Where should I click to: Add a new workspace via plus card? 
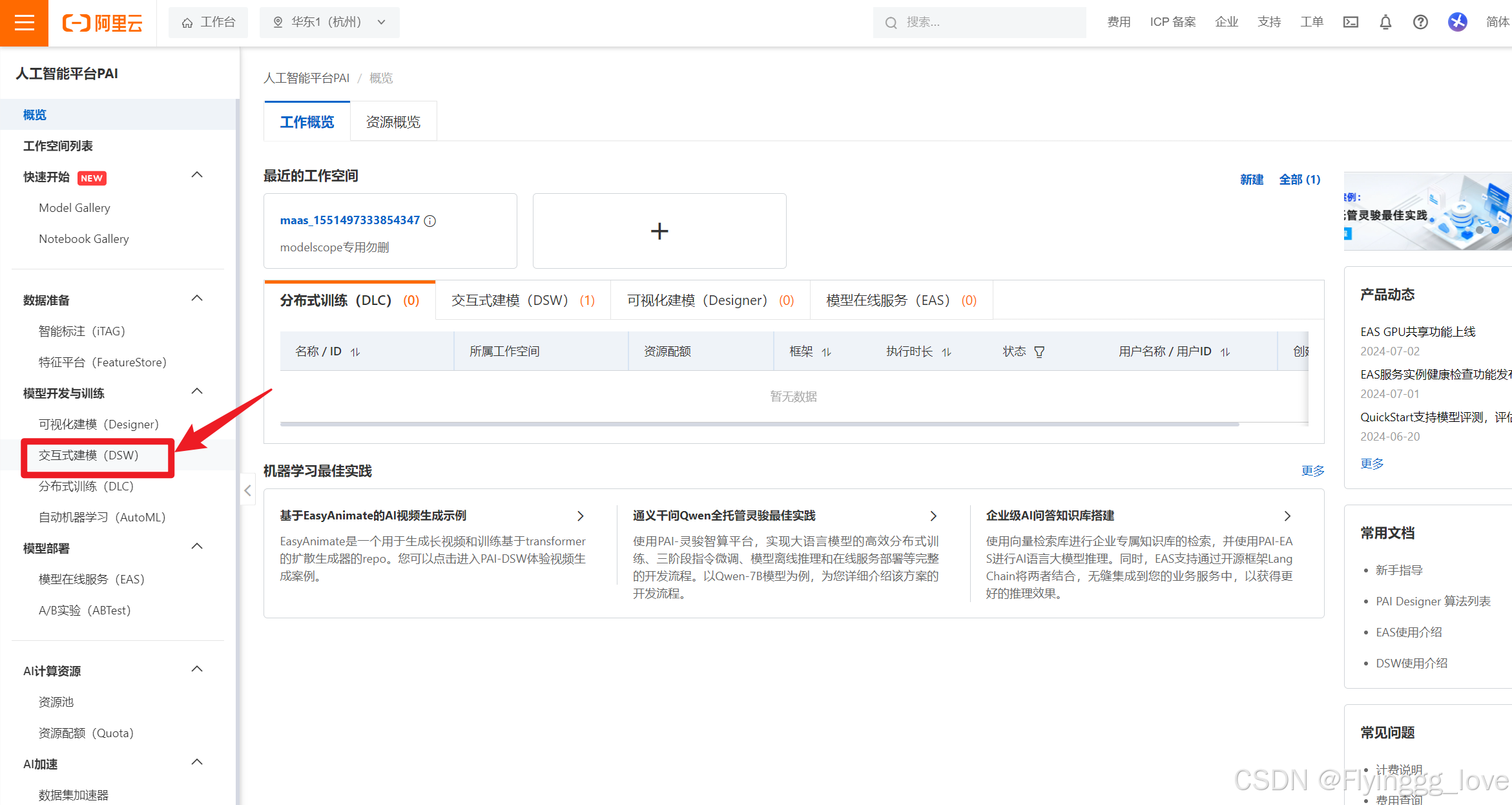point(659,231)
